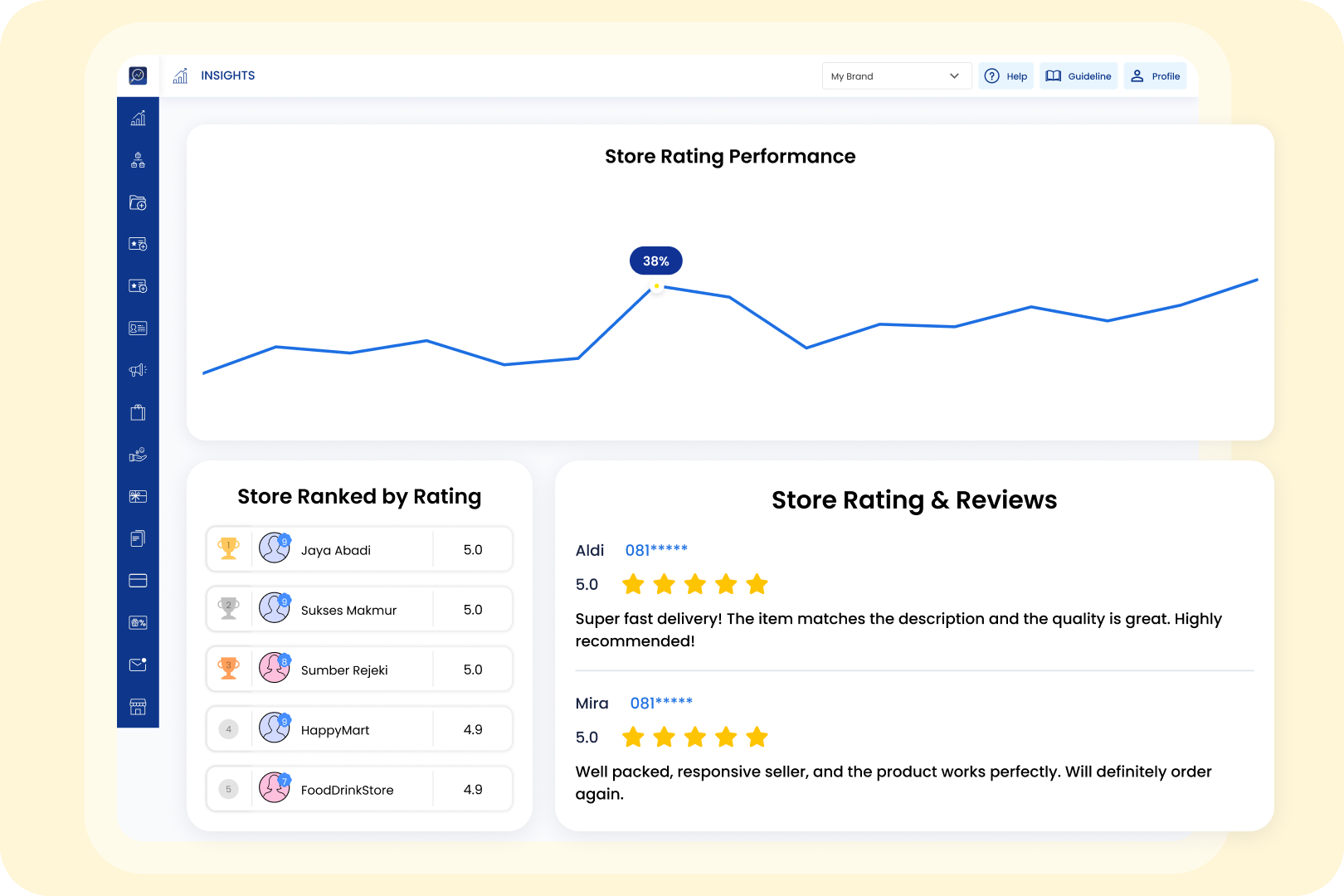Open the organization hierarchy icon in the sidebar
The width and height of the screenshot is (1344, 896).
click(x=138, y=160)
